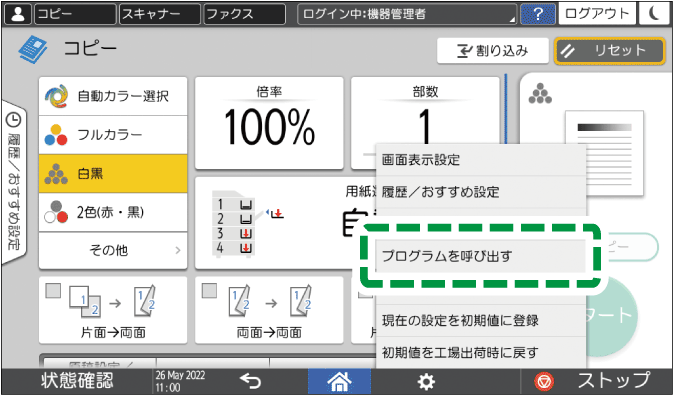
Task: Tap the リセット button
Action: click(609, 51)
